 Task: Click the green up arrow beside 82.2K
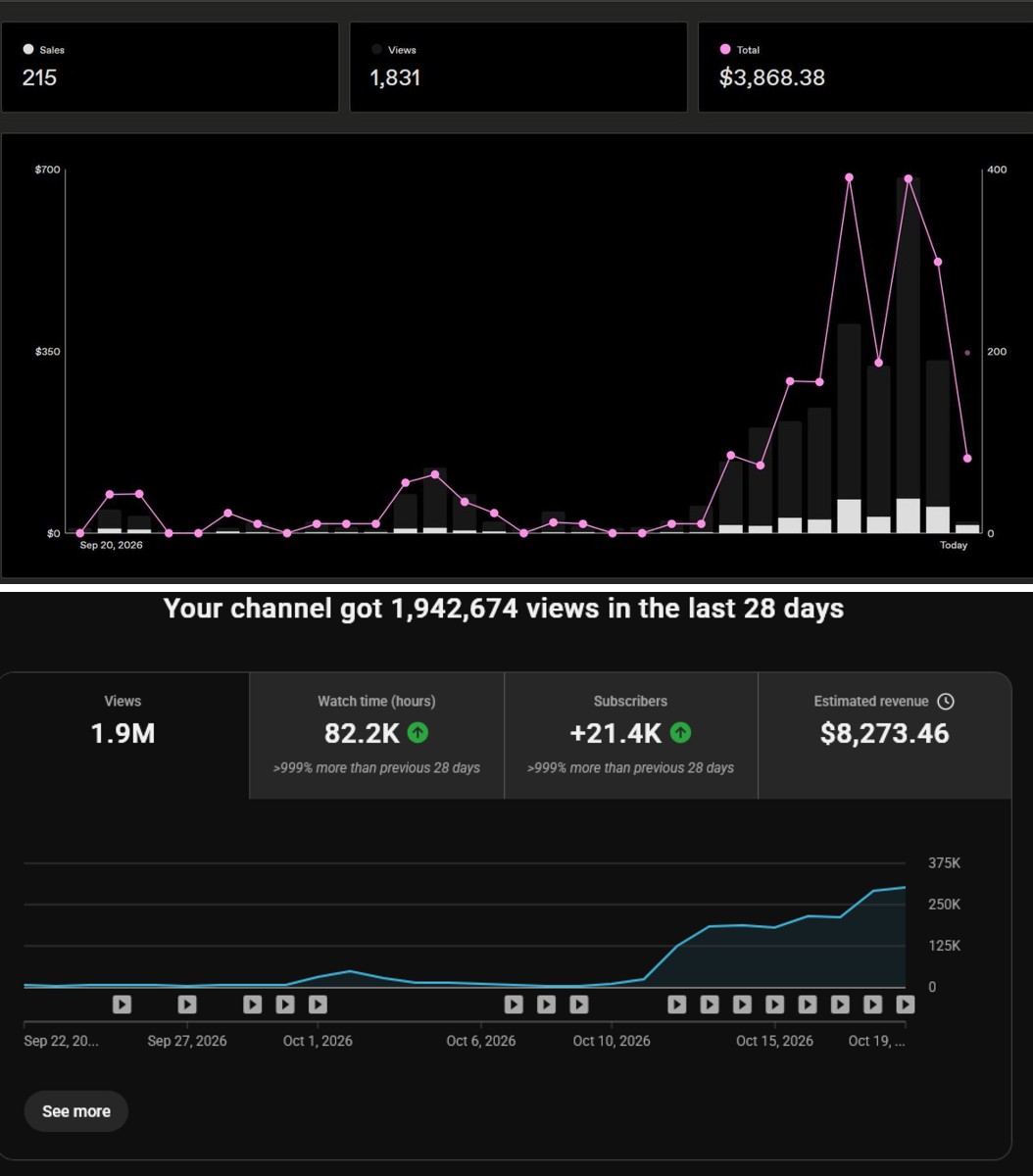(x=418, y=733)
